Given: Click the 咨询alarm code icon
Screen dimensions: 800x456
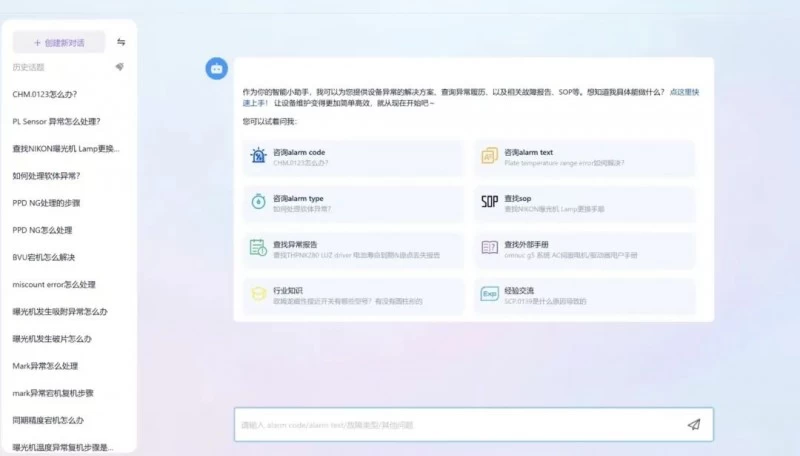Looking at the screenshot, I should coord(257,156).
